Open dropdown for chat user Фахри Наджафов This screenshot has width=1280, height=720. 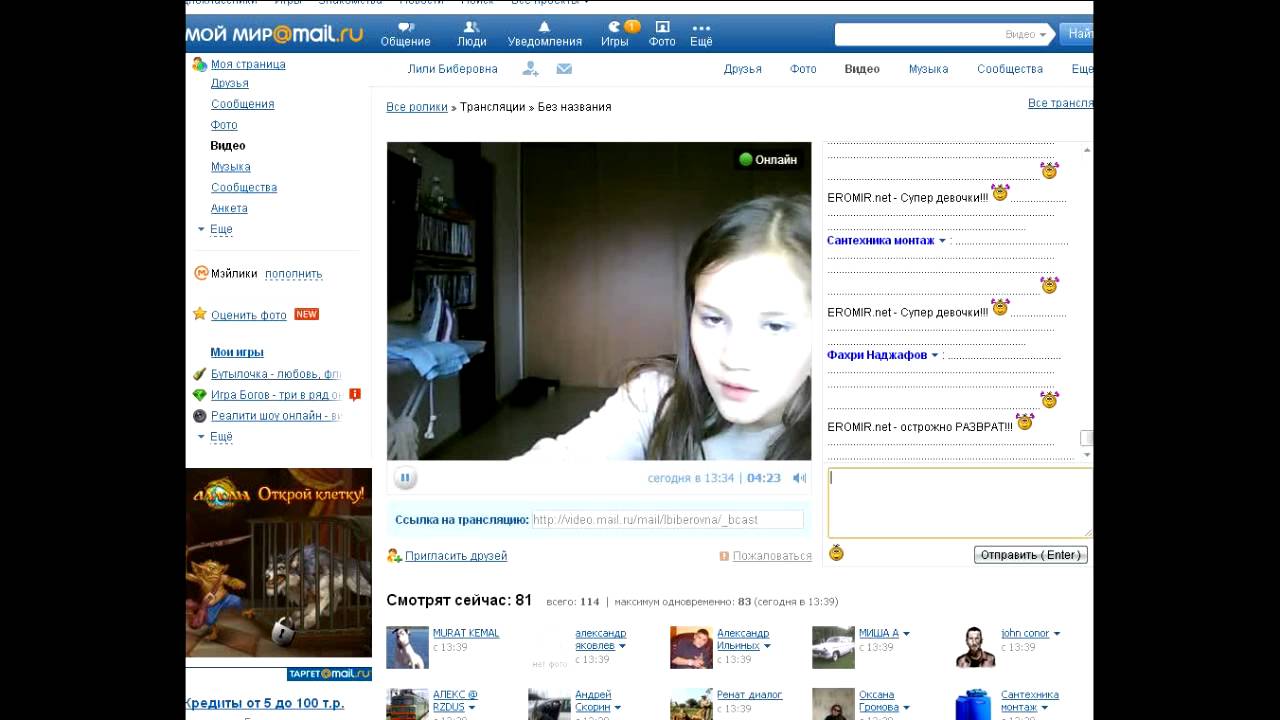935,355
